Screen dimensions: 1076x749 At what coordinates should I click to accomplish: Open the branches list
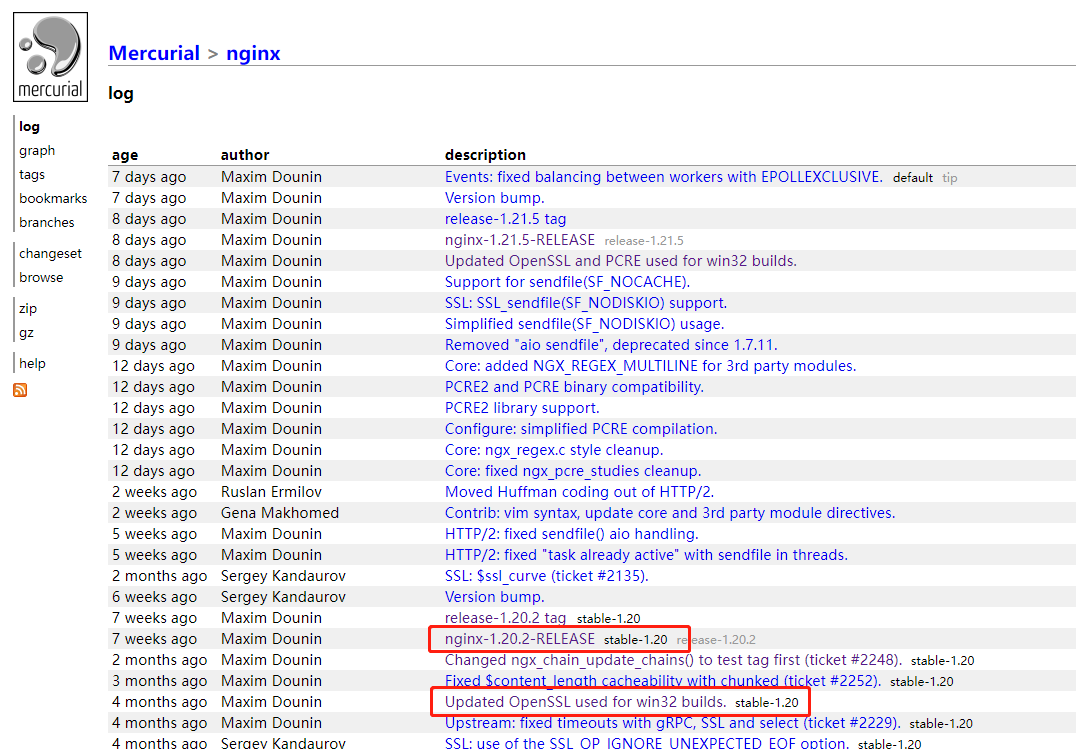coord(47,222)
